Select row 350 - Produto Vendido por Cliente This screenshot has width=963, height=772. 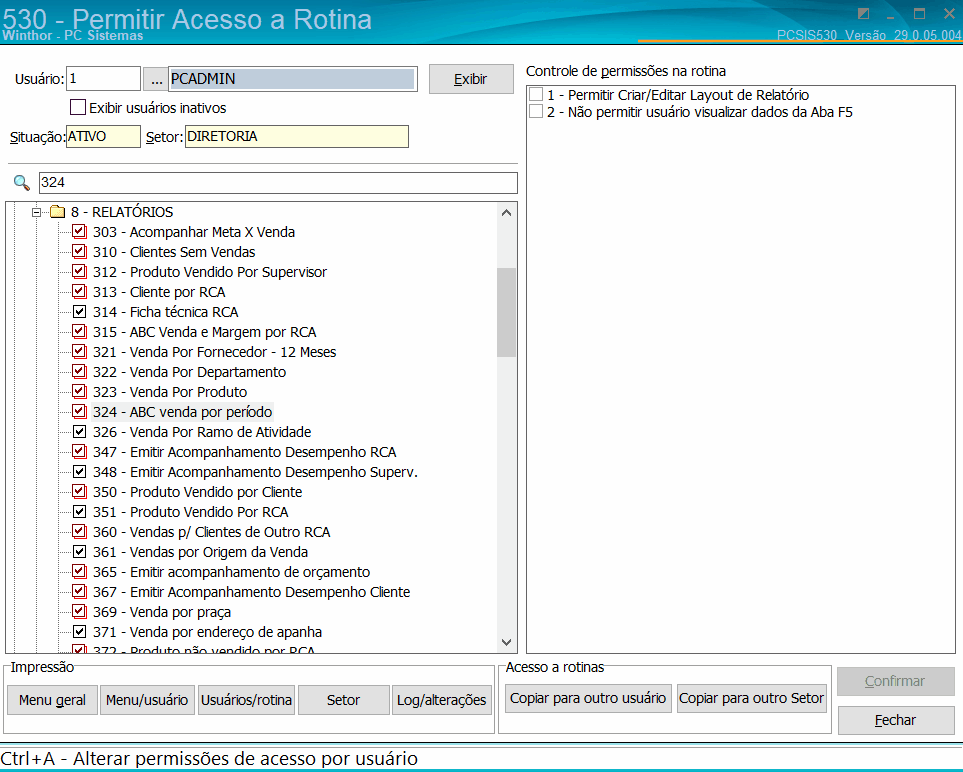tap(198, 492)
